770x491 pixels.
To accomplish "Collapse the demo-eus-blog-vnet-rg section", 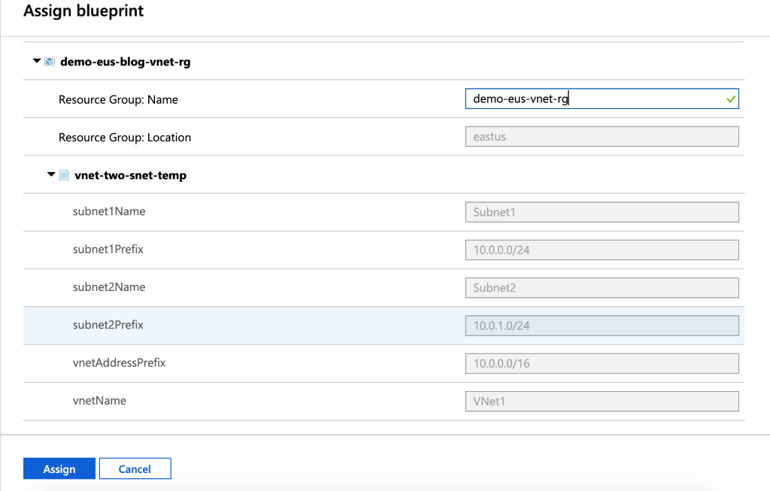I will click(36, 61).
